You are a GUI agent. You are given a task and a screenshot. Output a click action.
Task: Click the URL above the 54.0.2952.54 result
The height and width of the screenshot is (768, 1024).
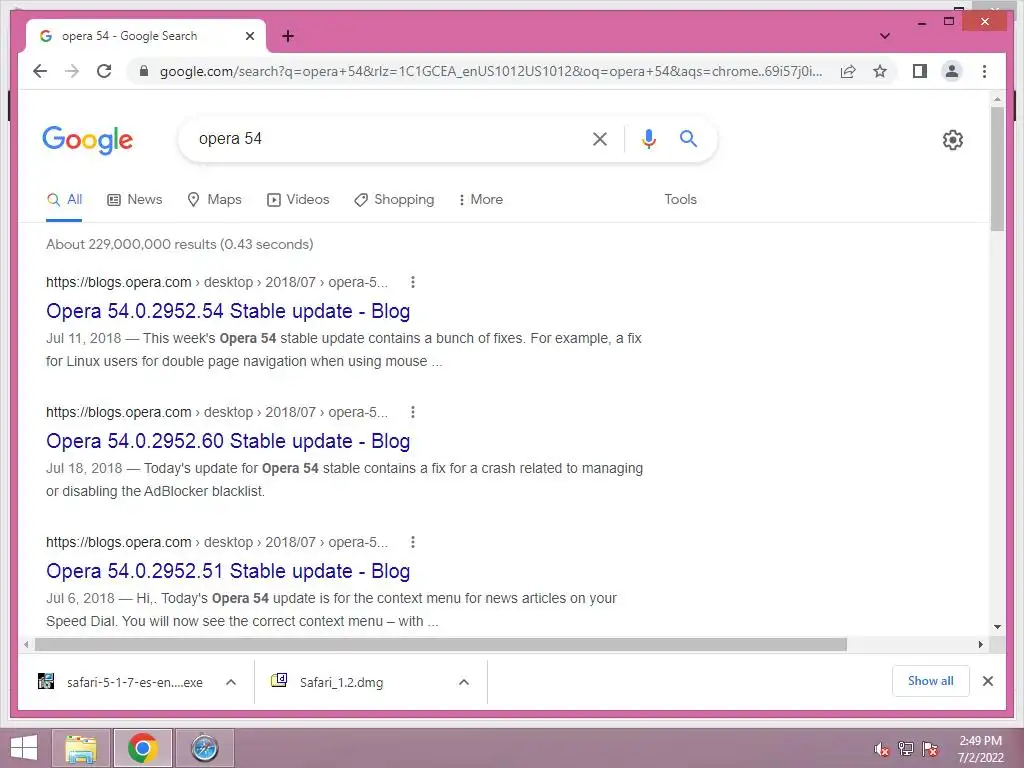(217, 282)
